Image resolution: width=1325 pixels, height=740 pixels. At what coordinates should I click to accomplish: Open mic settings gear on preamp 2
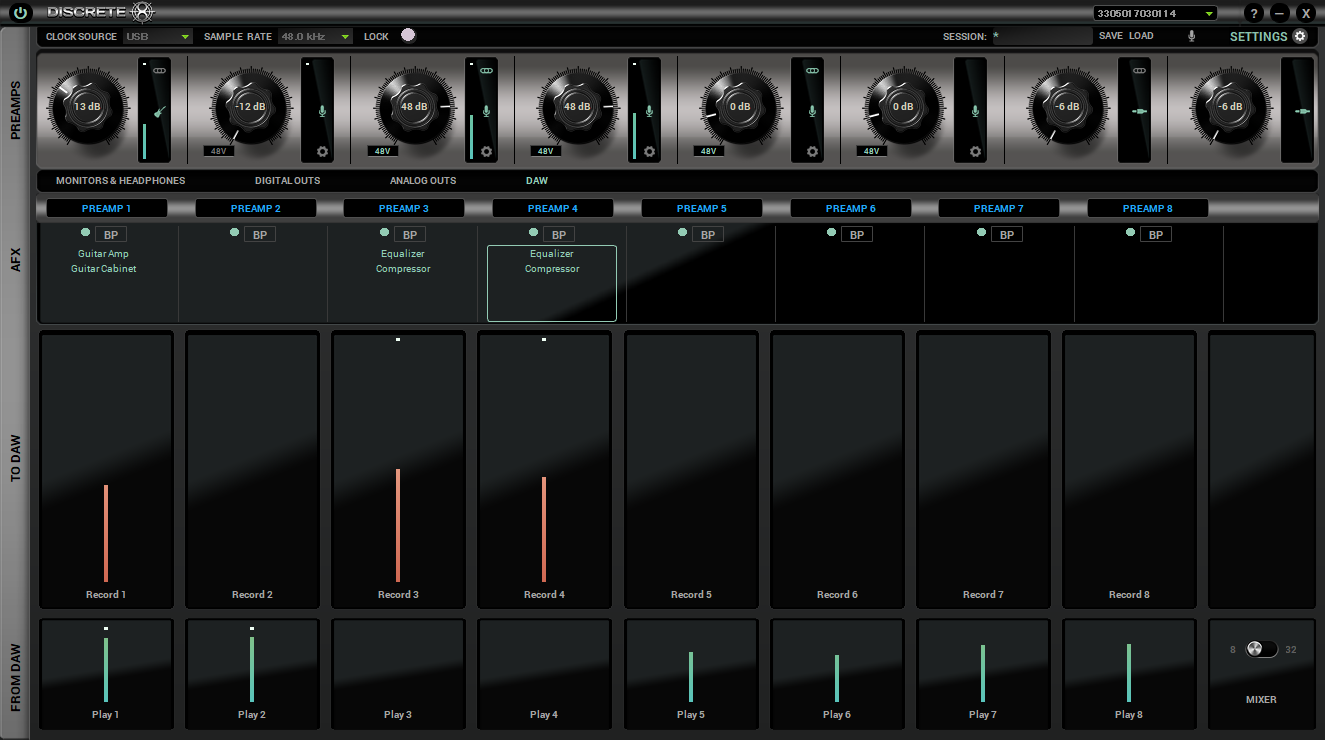tap(323, 152)
